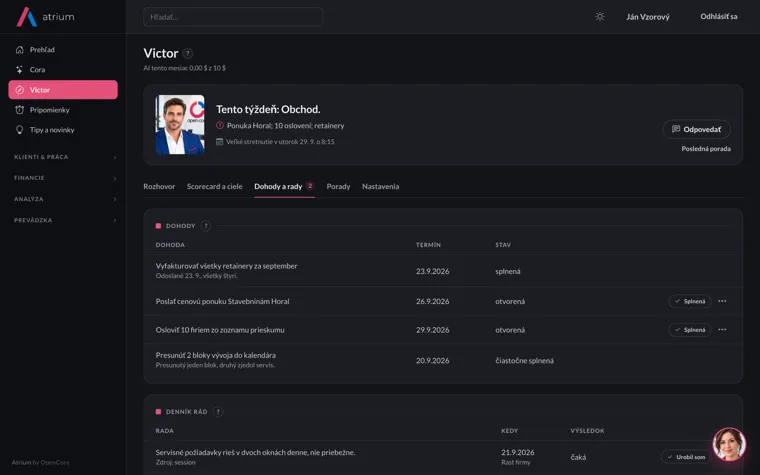Select 'Poslať cenovú ponuku Stavebninám Horal' text
Image resolution: width=760 pixels, height=475 pixels.
(x=222, y=301)
